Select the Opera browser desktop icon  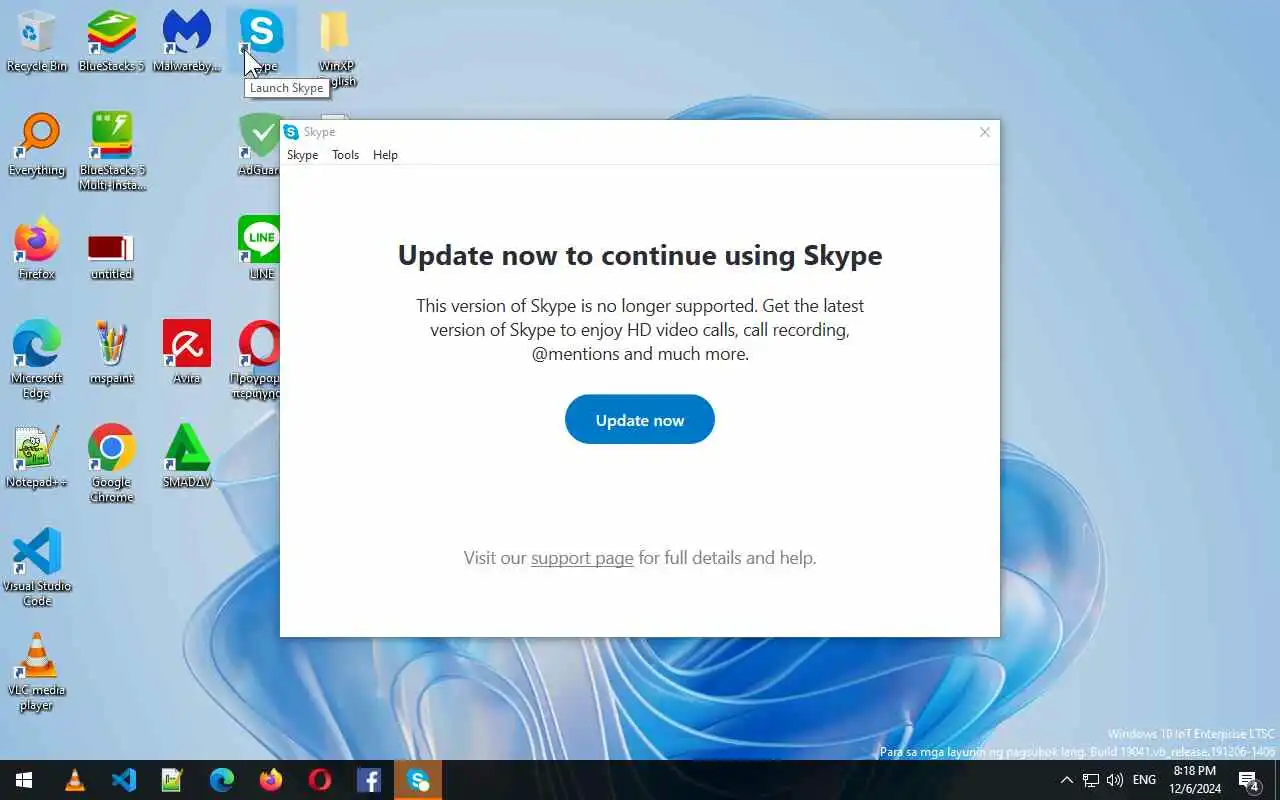(258, 360)
